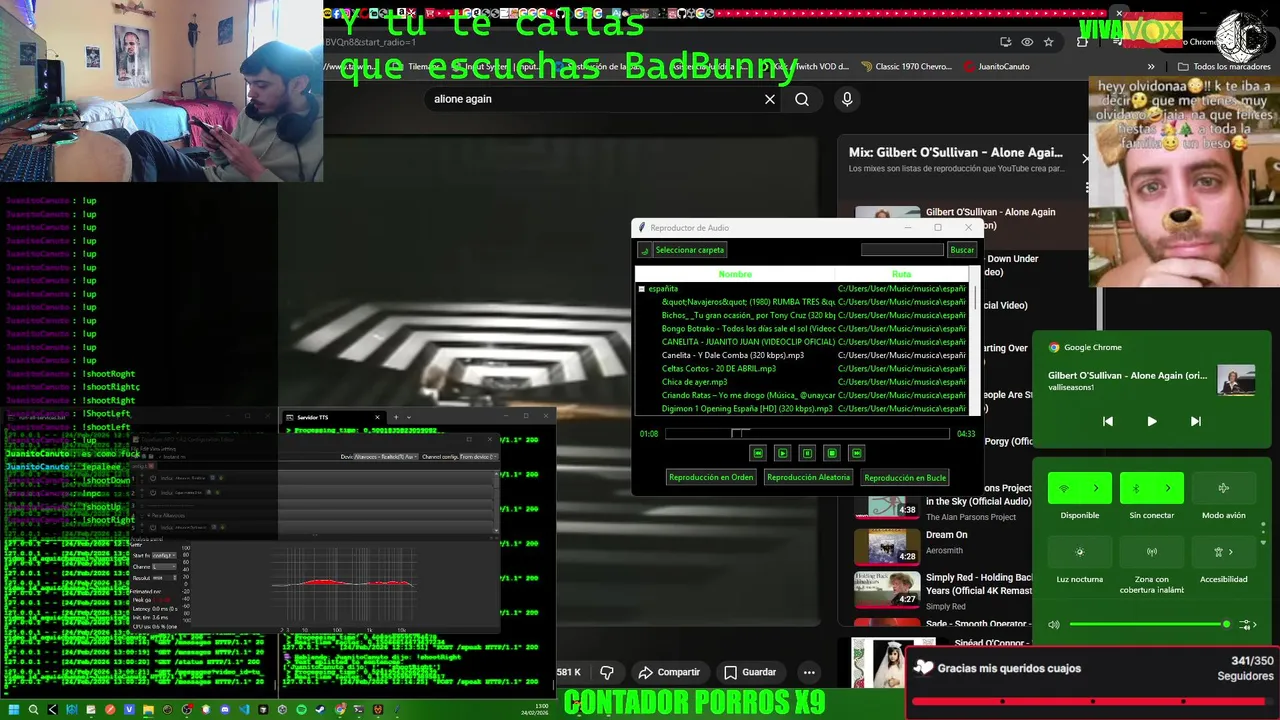Click the folder icon beside Seleccionar carpeta
The width and height of the screenshot is (1280, 720).
(x=645, y=250)
